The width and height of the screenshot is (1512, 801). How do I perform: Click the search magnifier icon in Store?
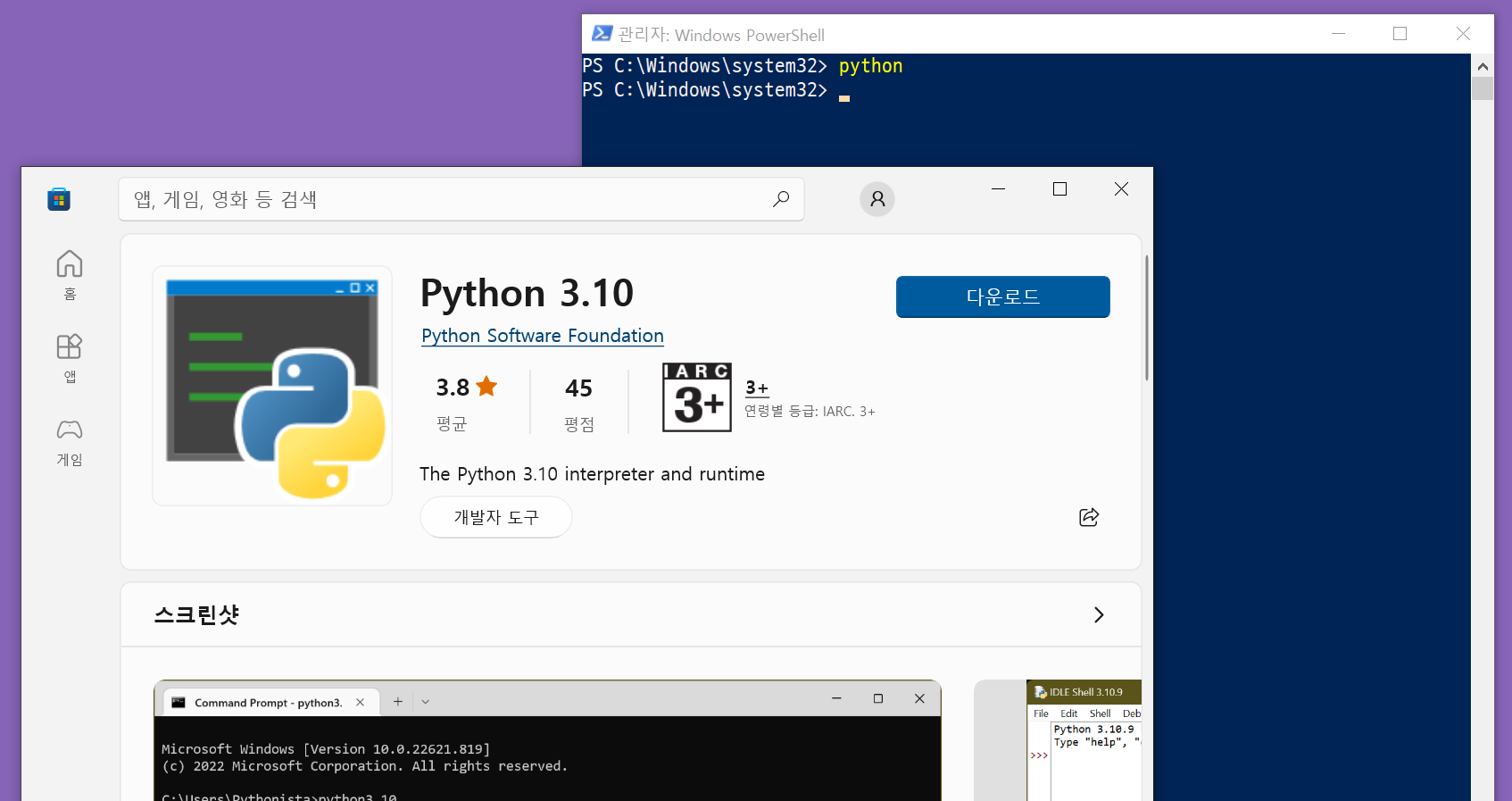click(781, 198)
